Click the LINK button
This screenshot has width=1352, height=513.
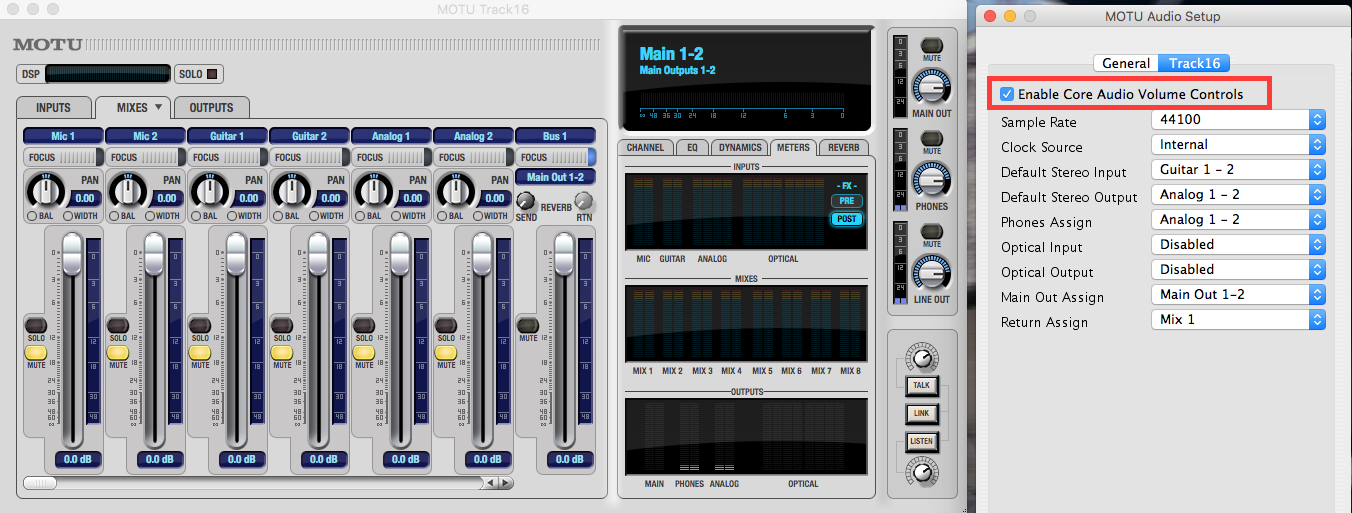pyautogui.click(x=922, y=413)
